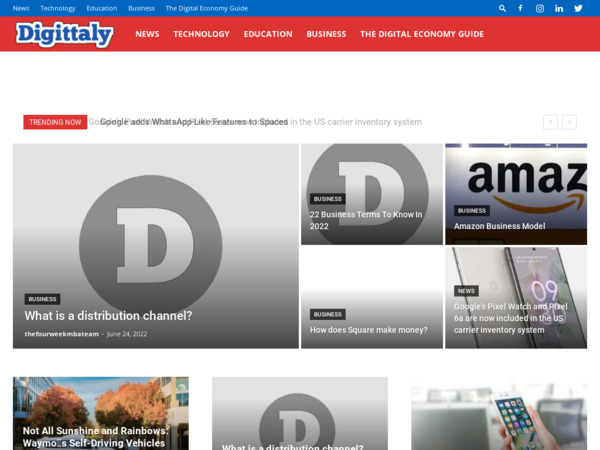This screenshot has height=450, width=600.
Task: Open Technology in red main menu
Action: [201, 34]
